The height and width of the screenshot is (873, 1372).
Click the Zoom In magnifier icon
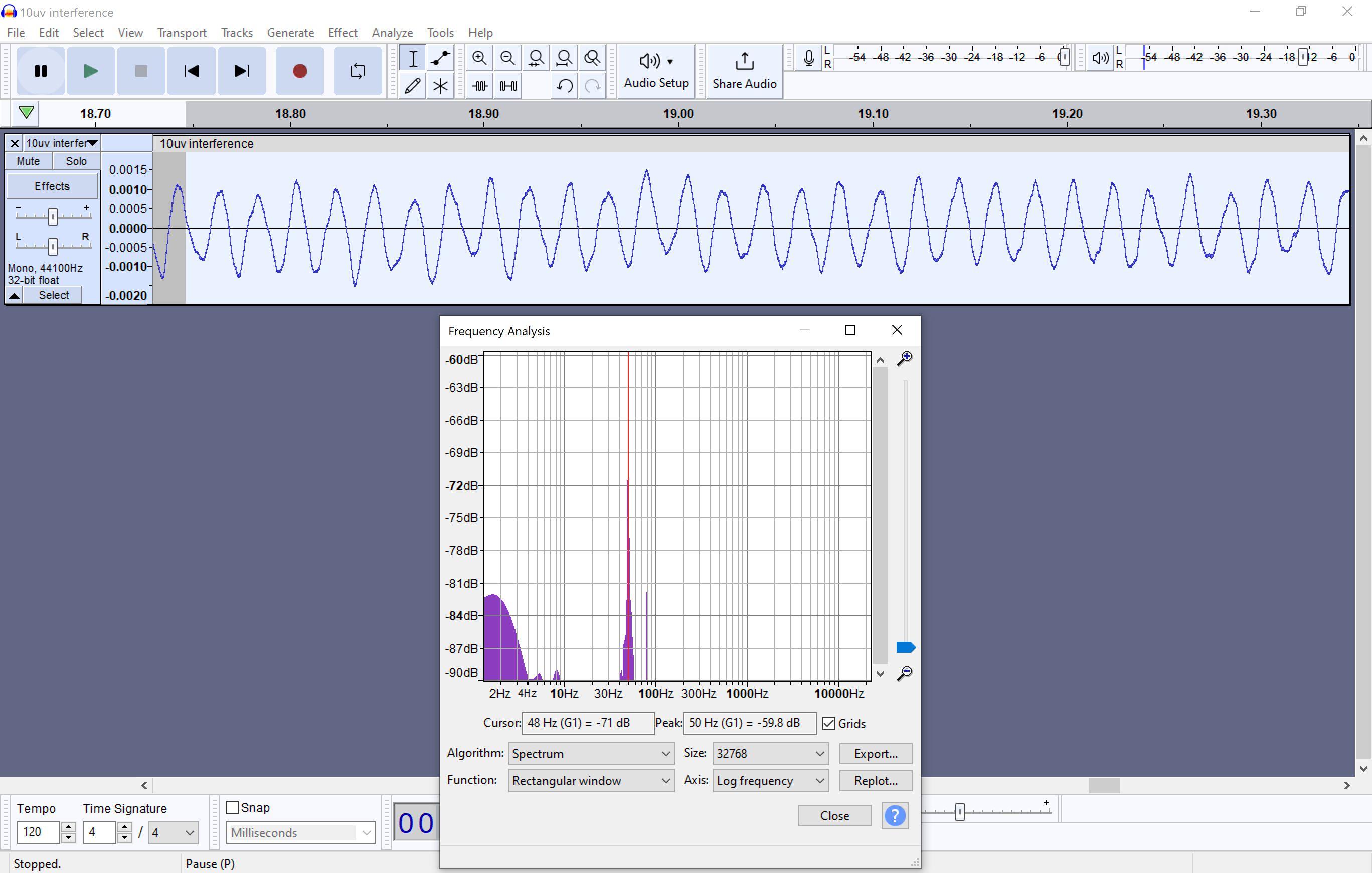[x=480, y=58]
